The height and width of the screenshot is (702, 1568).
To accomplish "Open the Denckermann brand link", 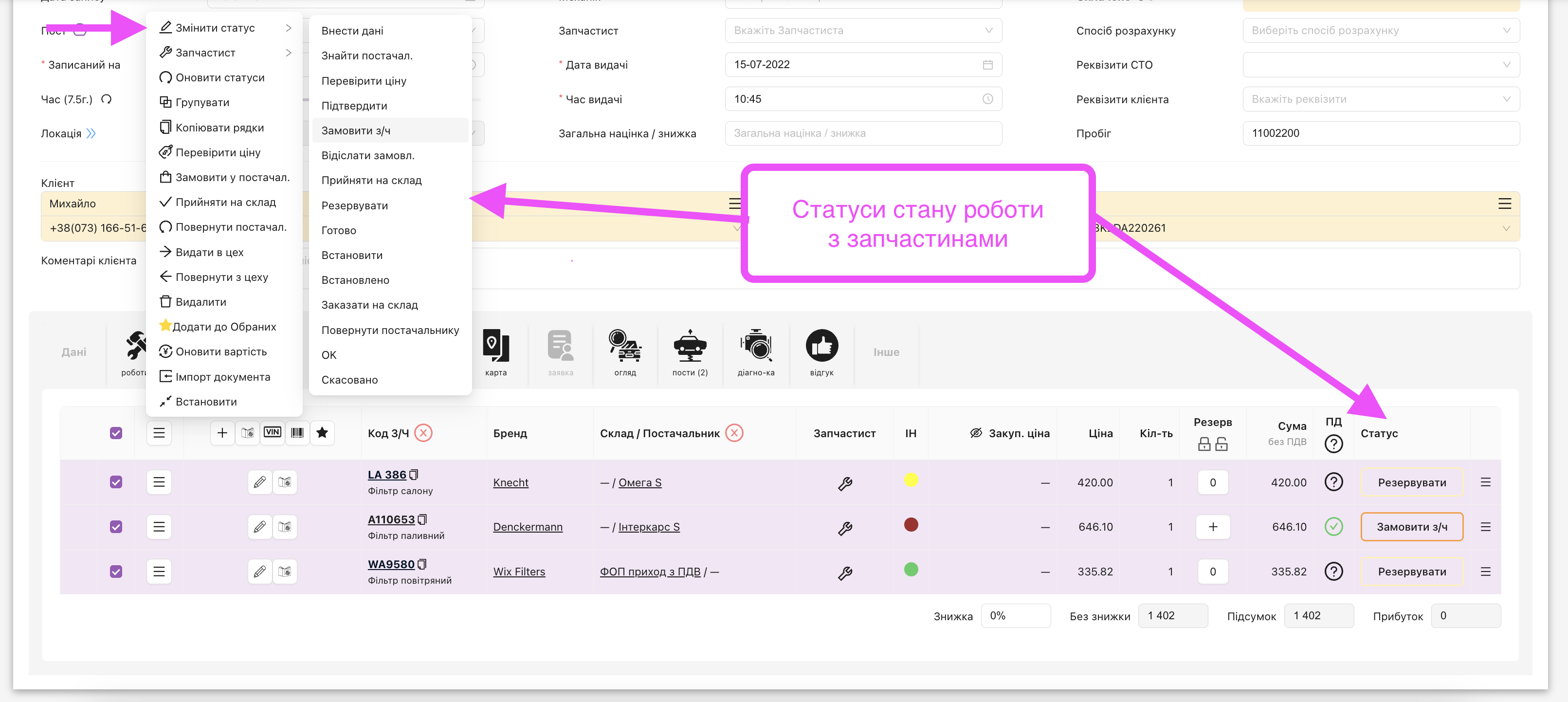I will click(527, 527).
